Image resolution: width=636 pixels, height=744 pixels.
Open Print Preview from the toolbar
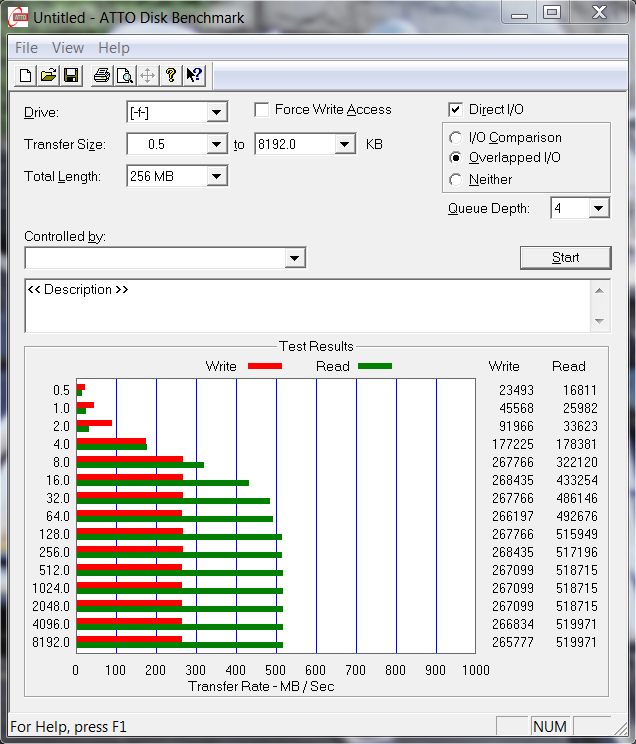124,76
